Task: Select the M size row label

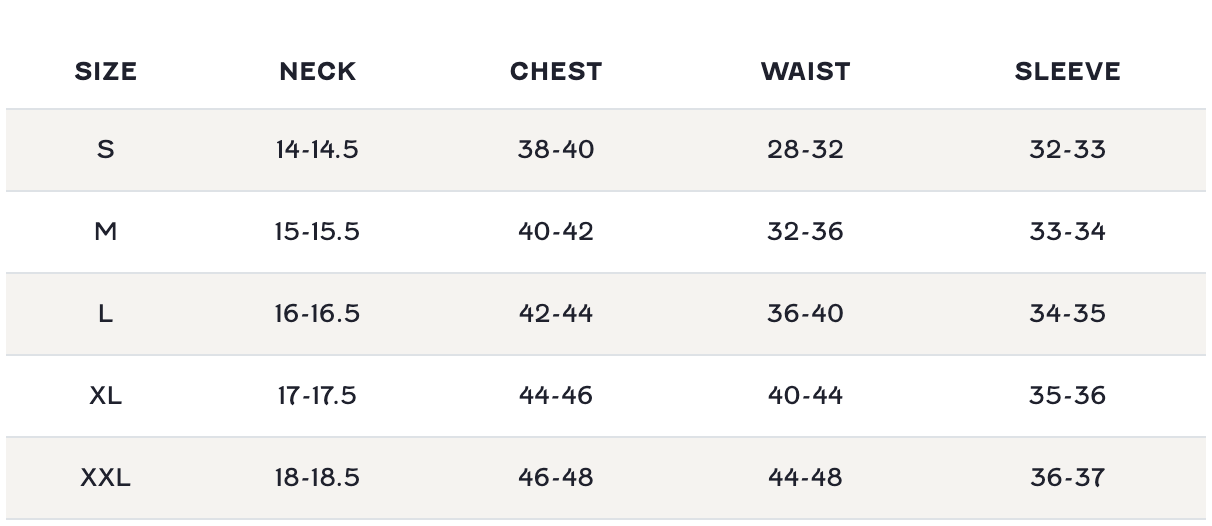Action: point(106,232)
